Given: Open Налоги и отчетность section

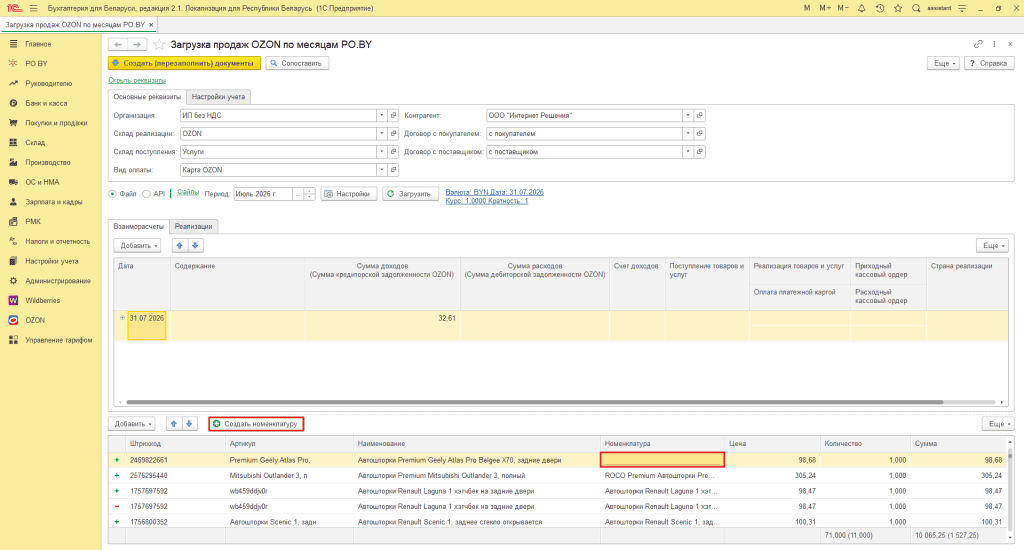Looking at the screenshot, I should (x=57, y=241).
